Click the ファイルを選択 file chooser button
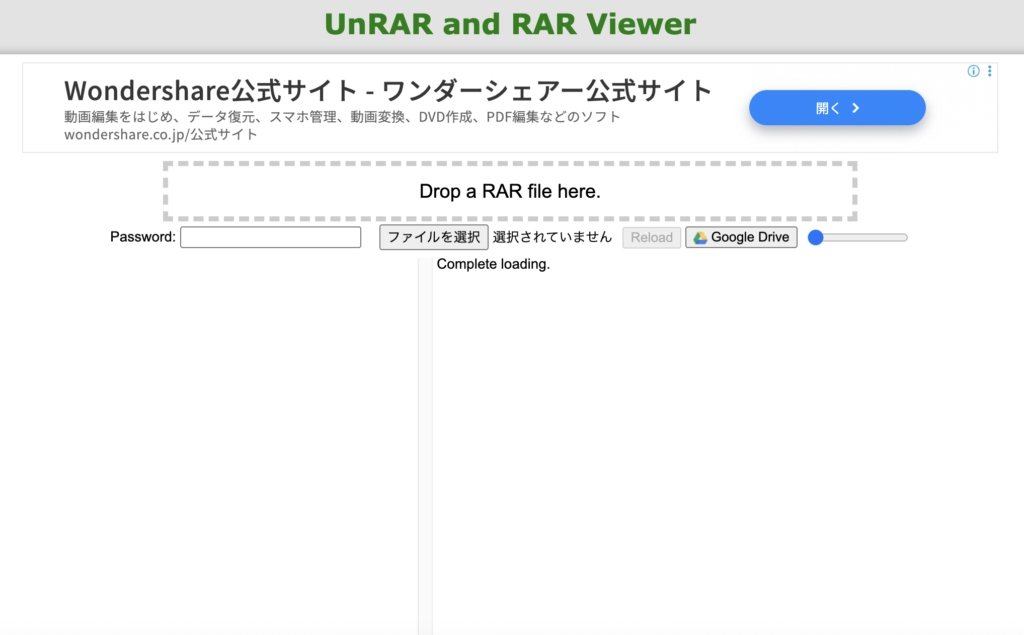The height and width of the screenshot is (635, 1024). pos(434,237)
